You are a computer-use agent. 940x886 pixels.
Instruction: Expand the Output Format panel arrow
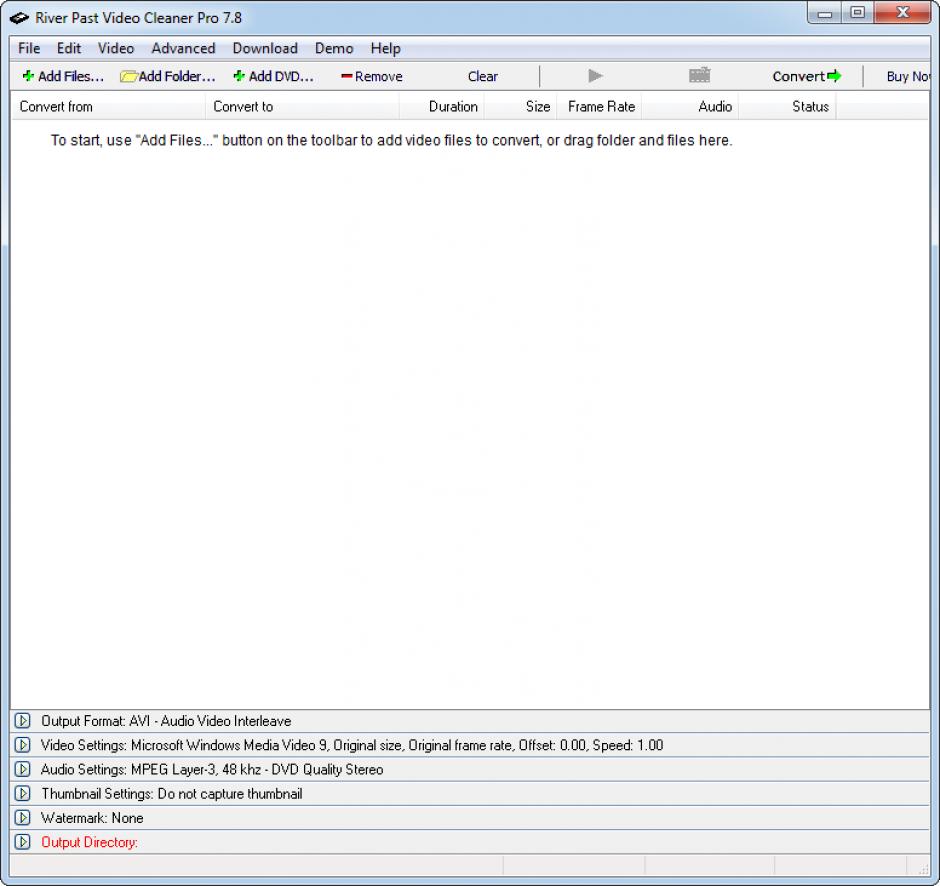(23, 721)
